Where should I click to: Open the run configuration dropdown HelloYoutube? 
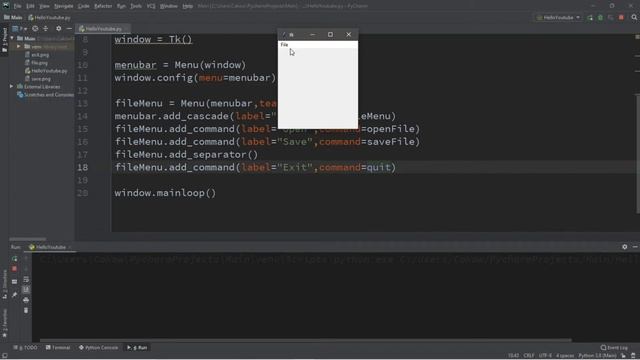[558, 18]
